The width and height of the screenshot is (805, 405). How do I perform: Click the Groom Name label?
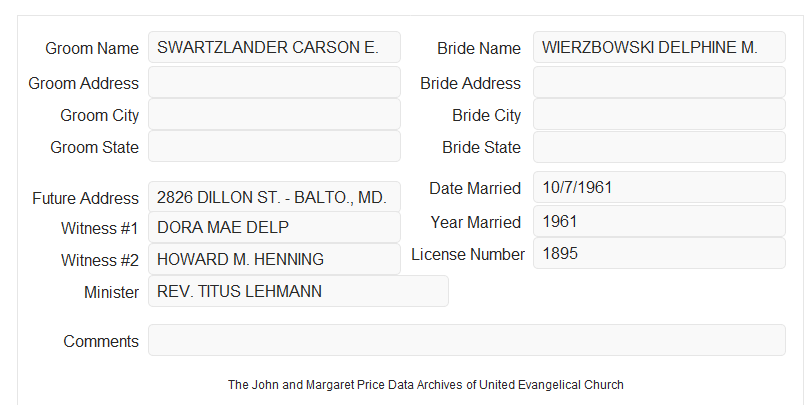pyautogui.click(x=92, y=48)
